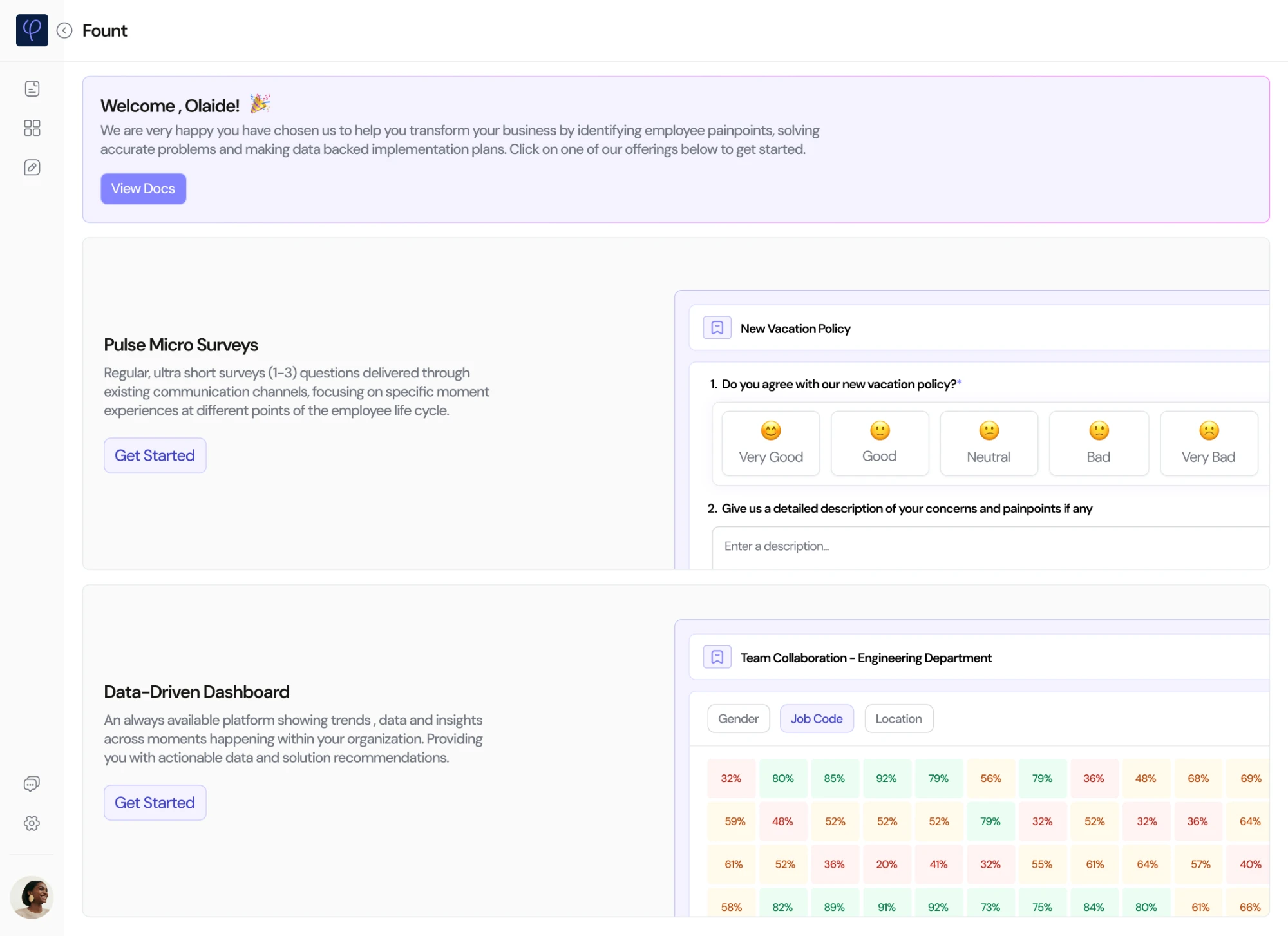This screenshot has height=936, width=1288.
Task: Open the chat messages icon in sidebar
Action: click(32, 783)
